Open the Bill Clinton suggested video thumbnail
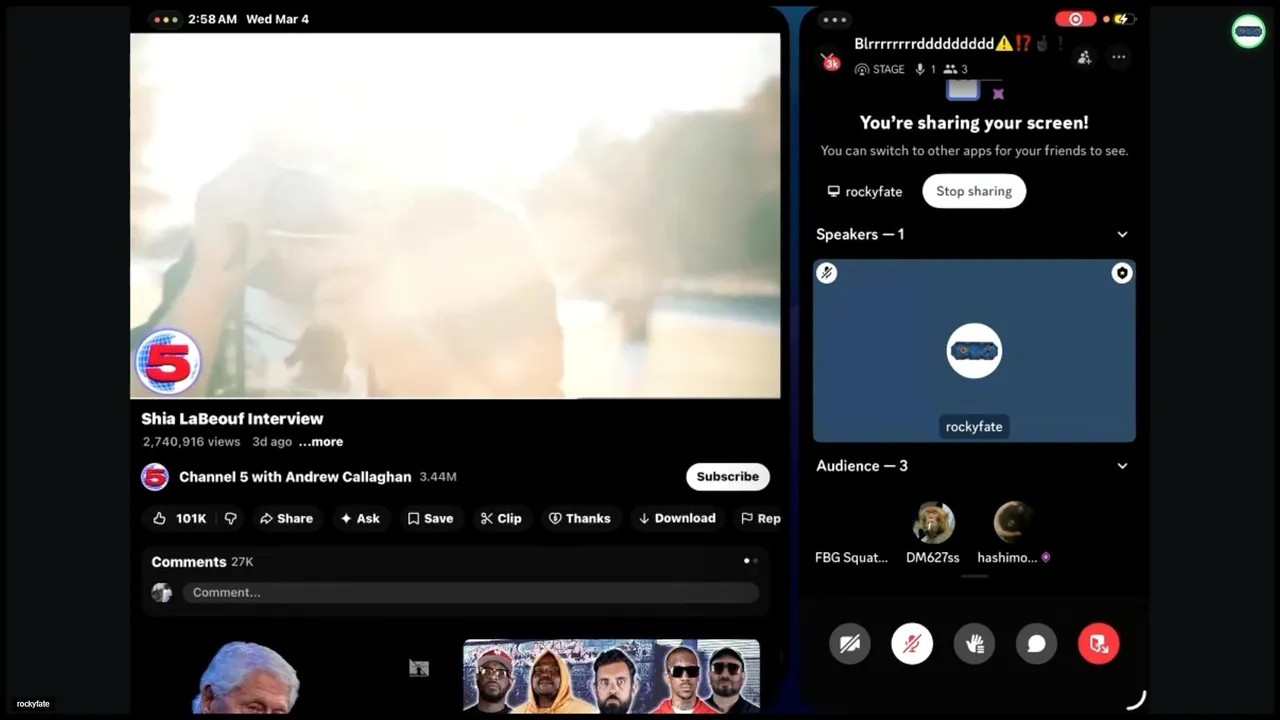 pyautogui.click(x=246, y=677)
